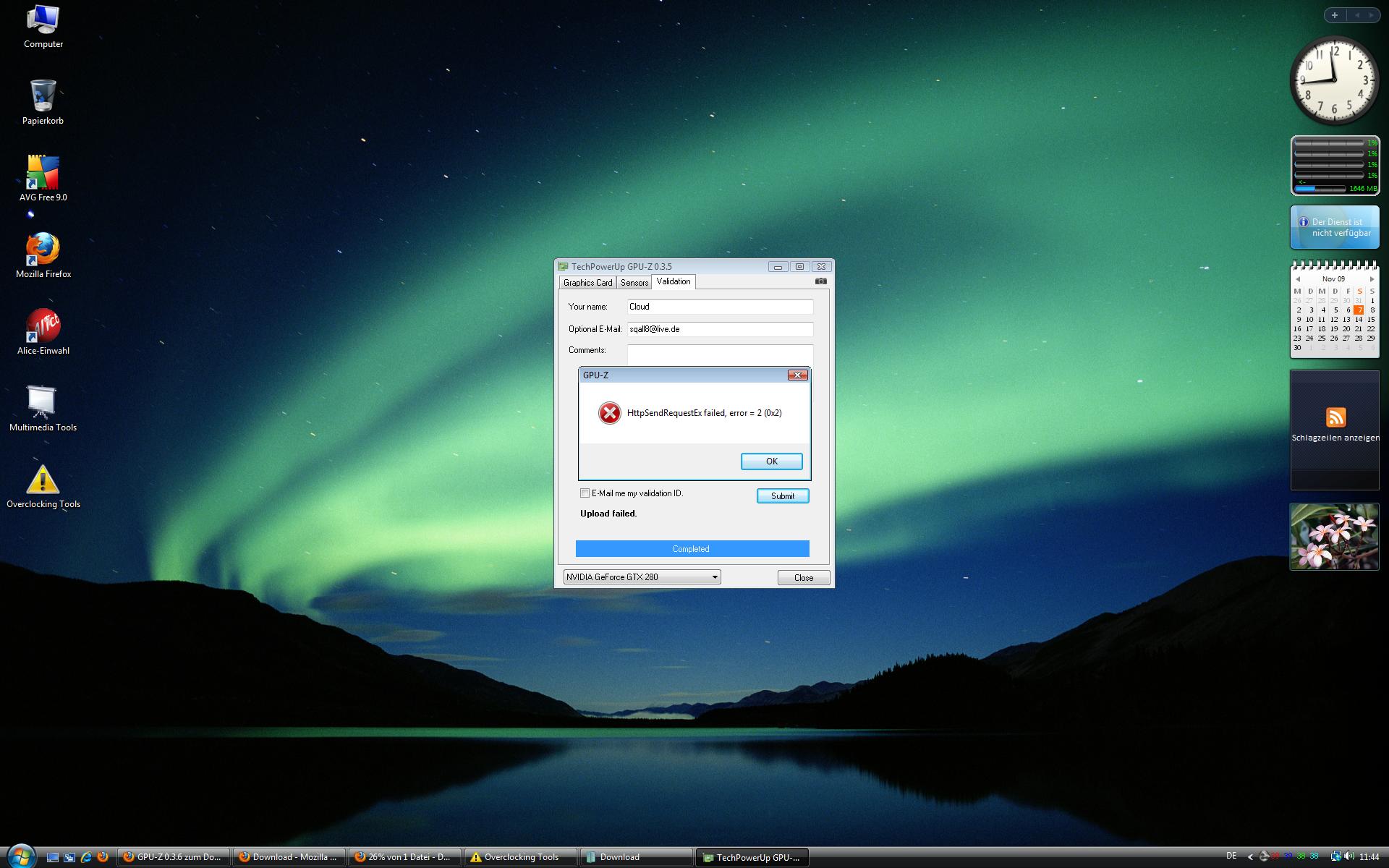Expand NVIDIA GeForce GTX 280 dropdown
The width and height of the screenshot is (1389, 868).
[715, 577]
